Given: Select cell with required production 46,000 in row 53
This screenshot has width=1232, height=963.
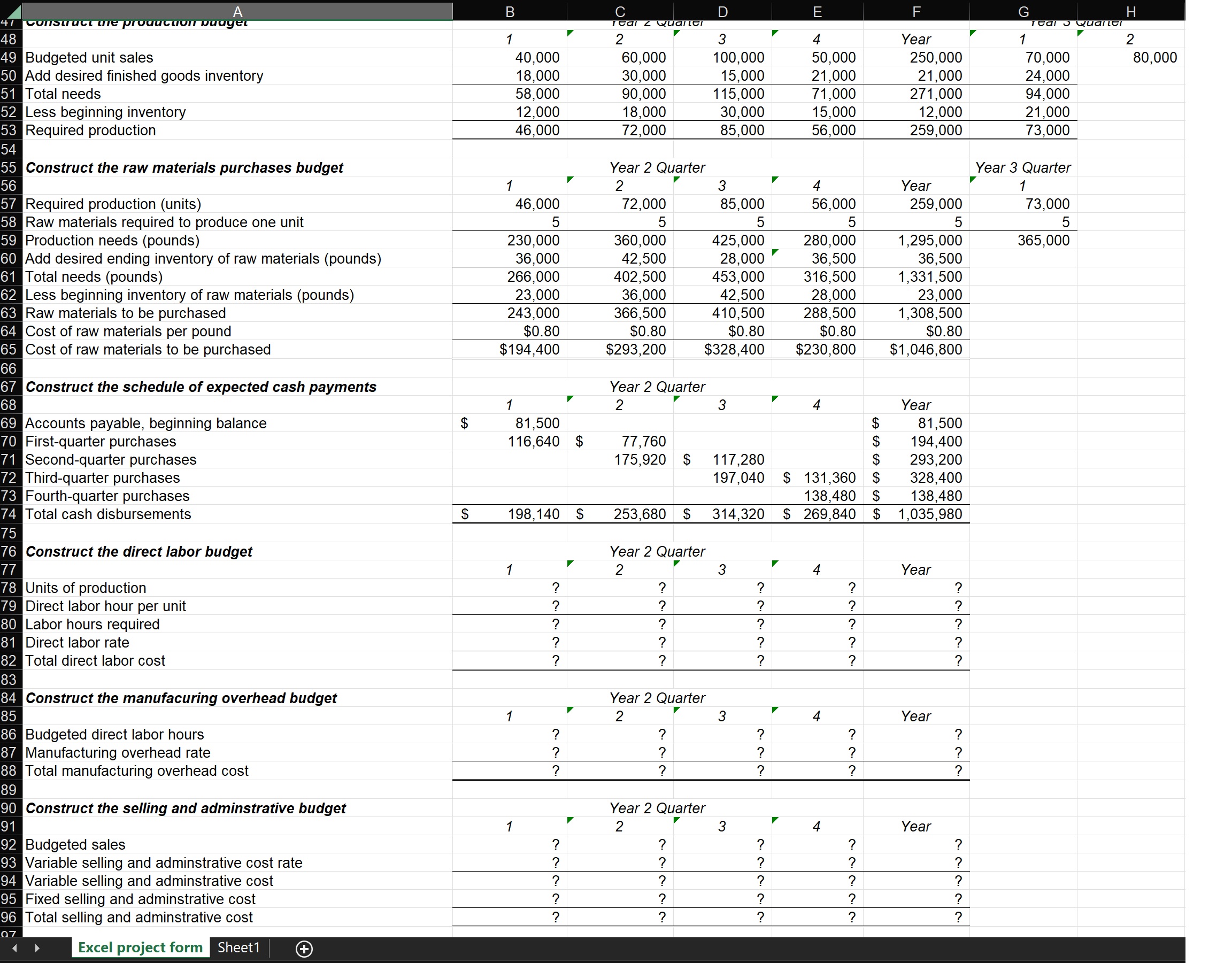Looking at the screenshot, I should coord(536,130).
